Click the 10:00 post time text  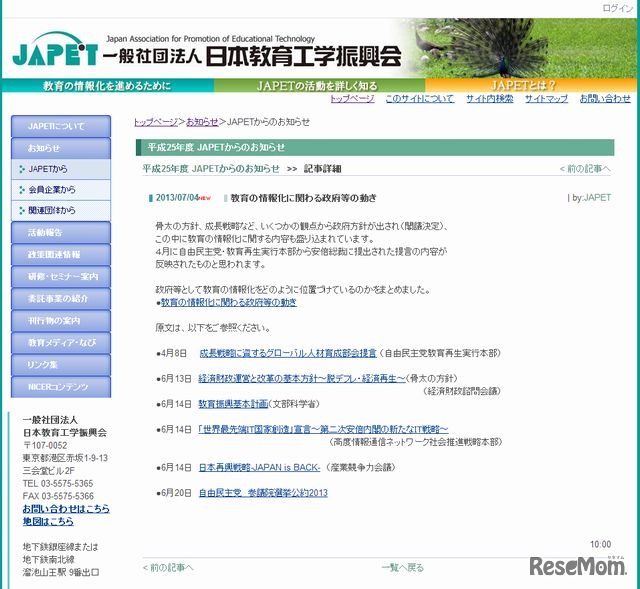click(x=600, y=545)
